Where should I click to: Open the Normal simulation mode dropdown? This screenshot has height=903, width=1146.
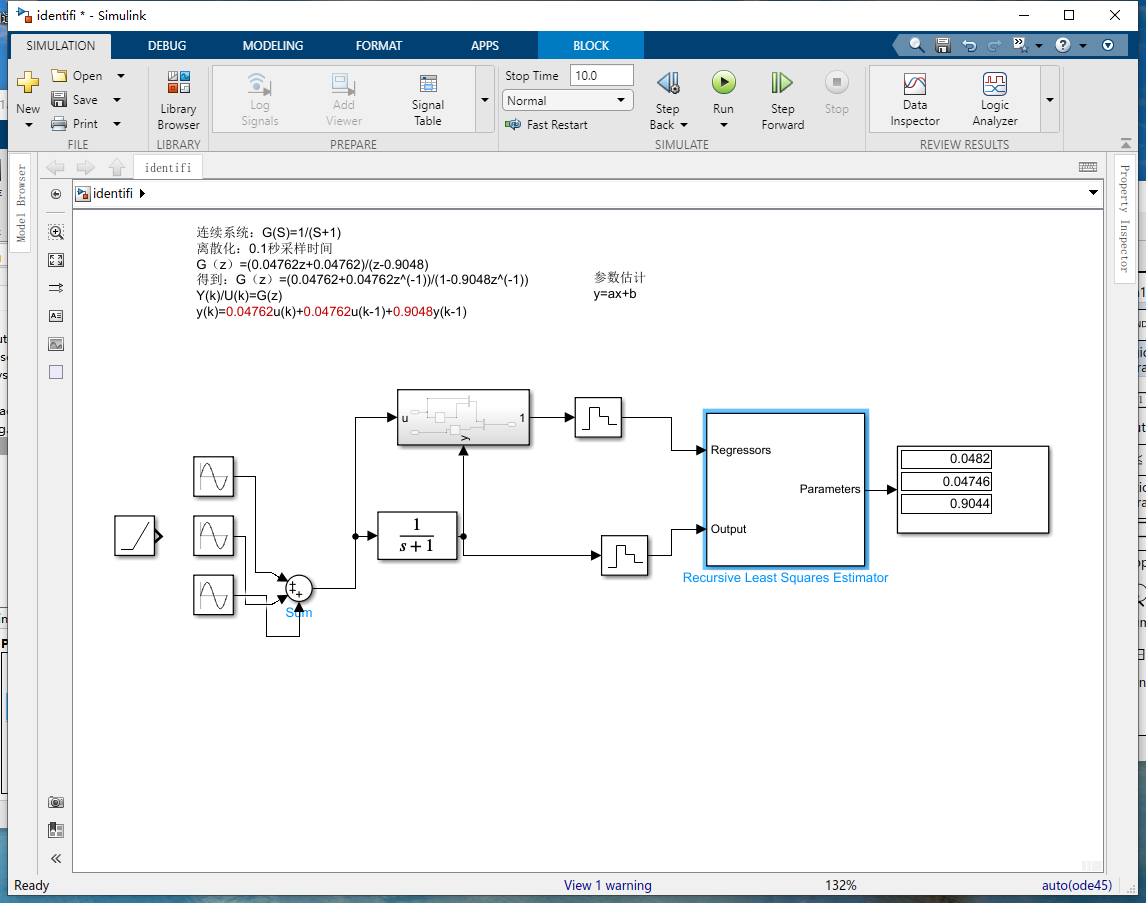(567, 100)
